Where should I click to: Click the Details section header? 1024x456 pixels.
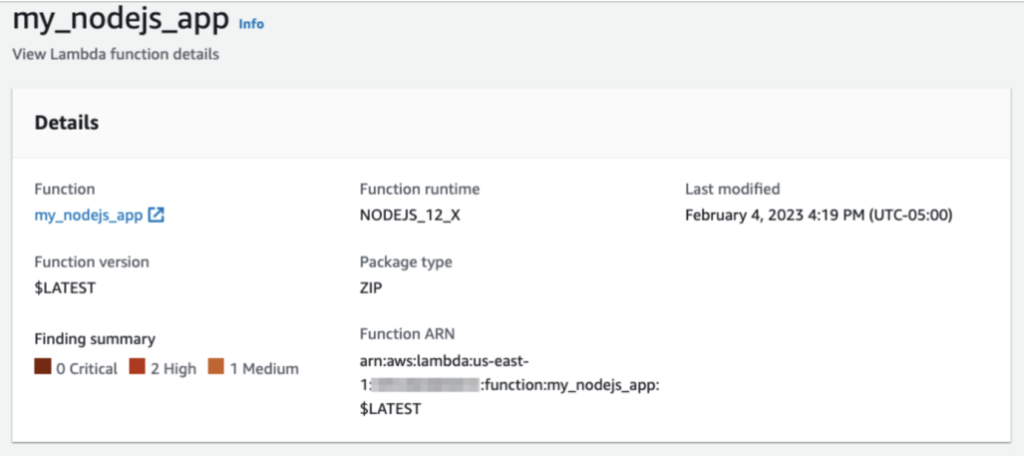pyautogui.click(x=67, y=122)
